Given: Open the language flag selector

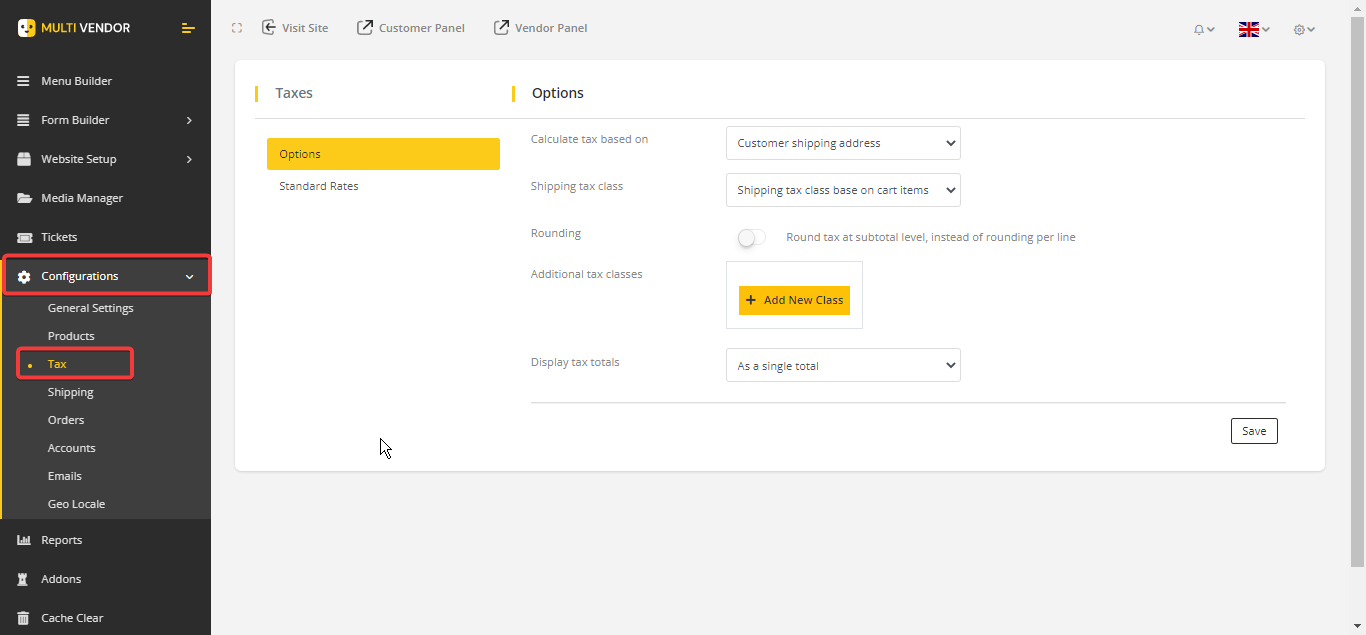Looking at the screenshot, I should pyautogui.click(x=1253, y=29).
